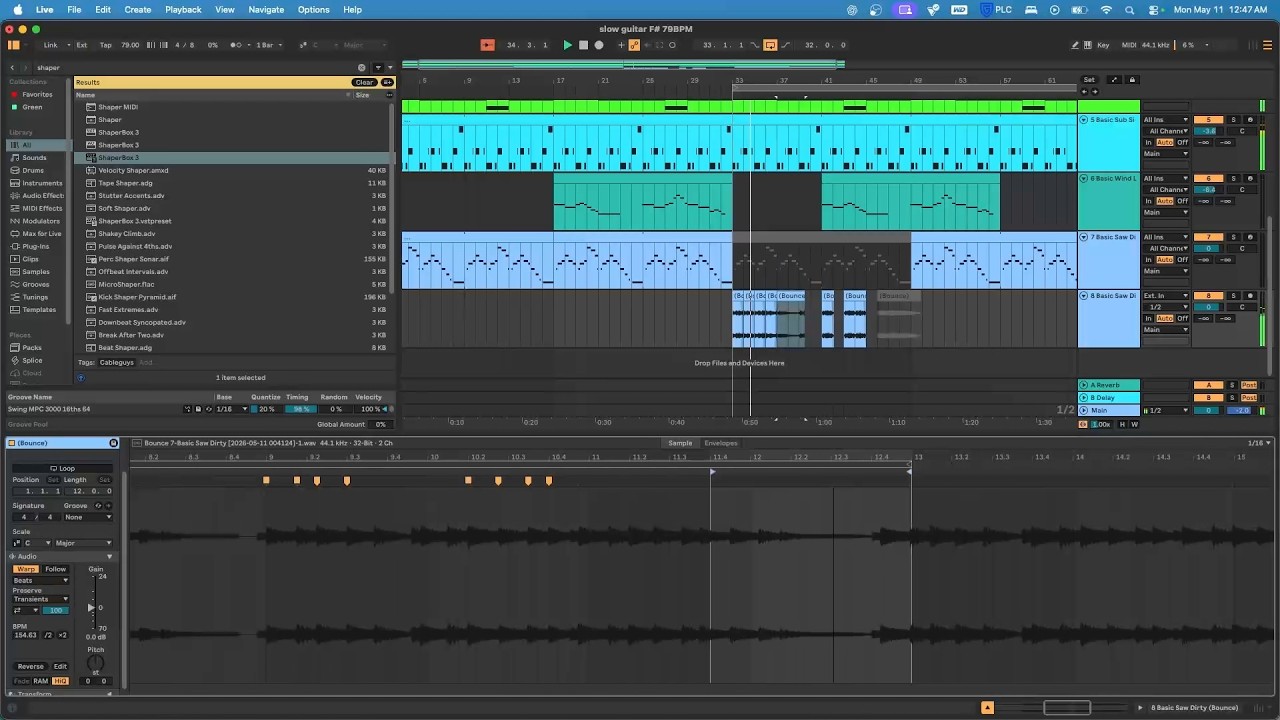Click the Reverse button in clip view

(x=31, y=667)
